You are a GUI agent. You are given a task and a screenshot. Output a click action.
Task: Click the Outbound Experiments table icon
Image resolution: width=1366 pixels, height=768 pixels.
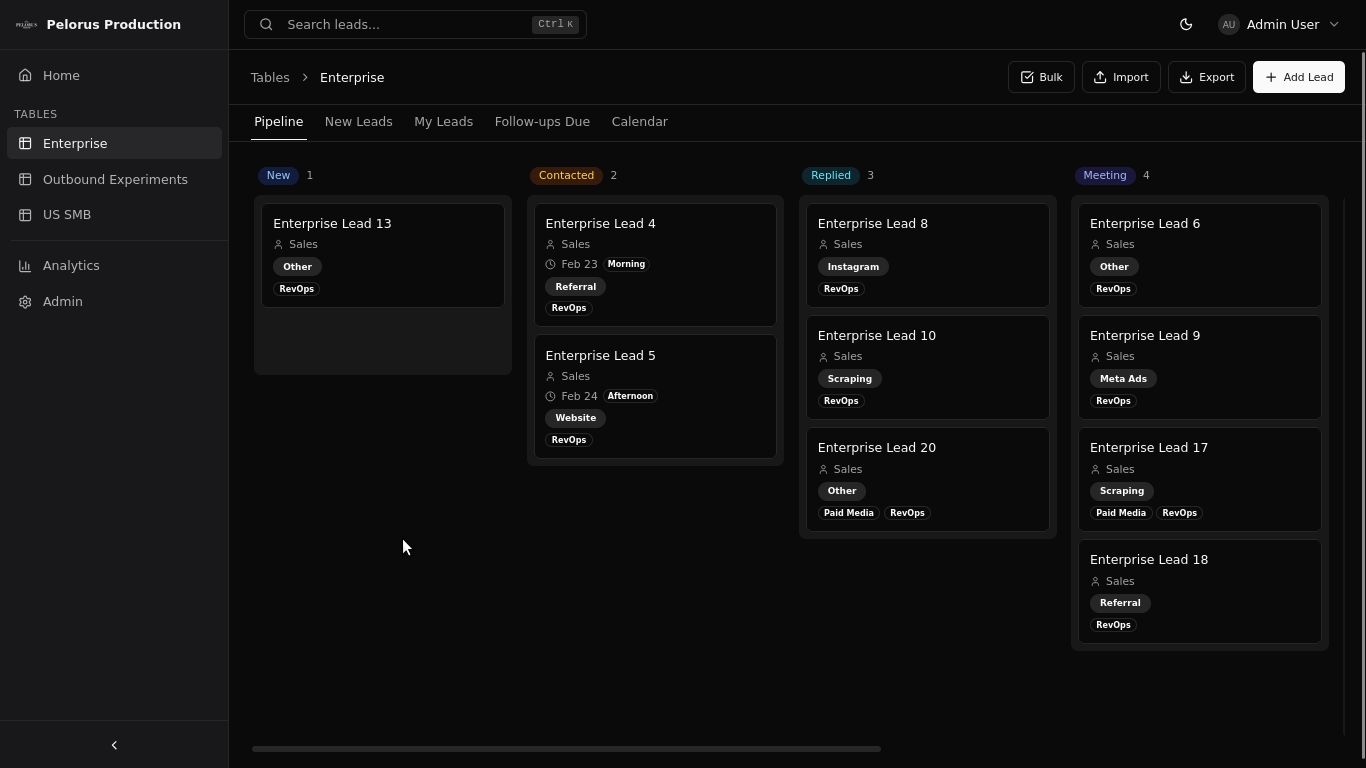[25, 179]
